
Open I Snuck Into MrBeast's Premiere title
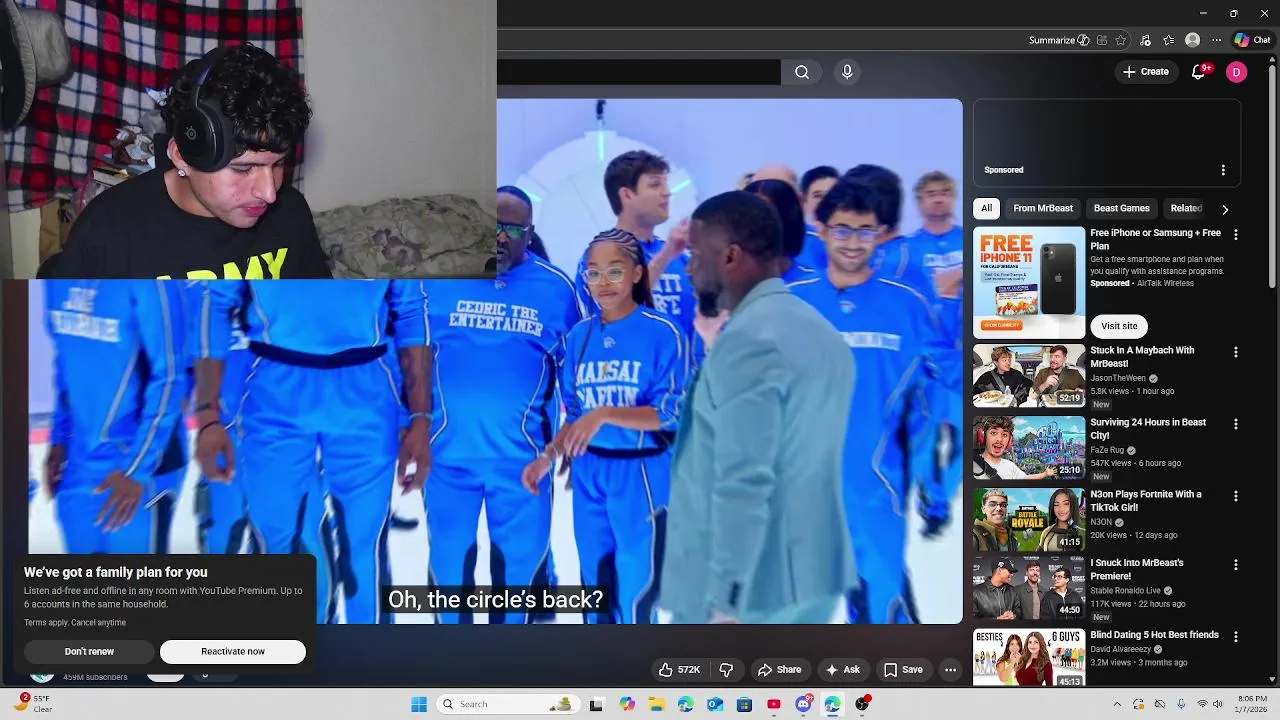(1137, 569)
